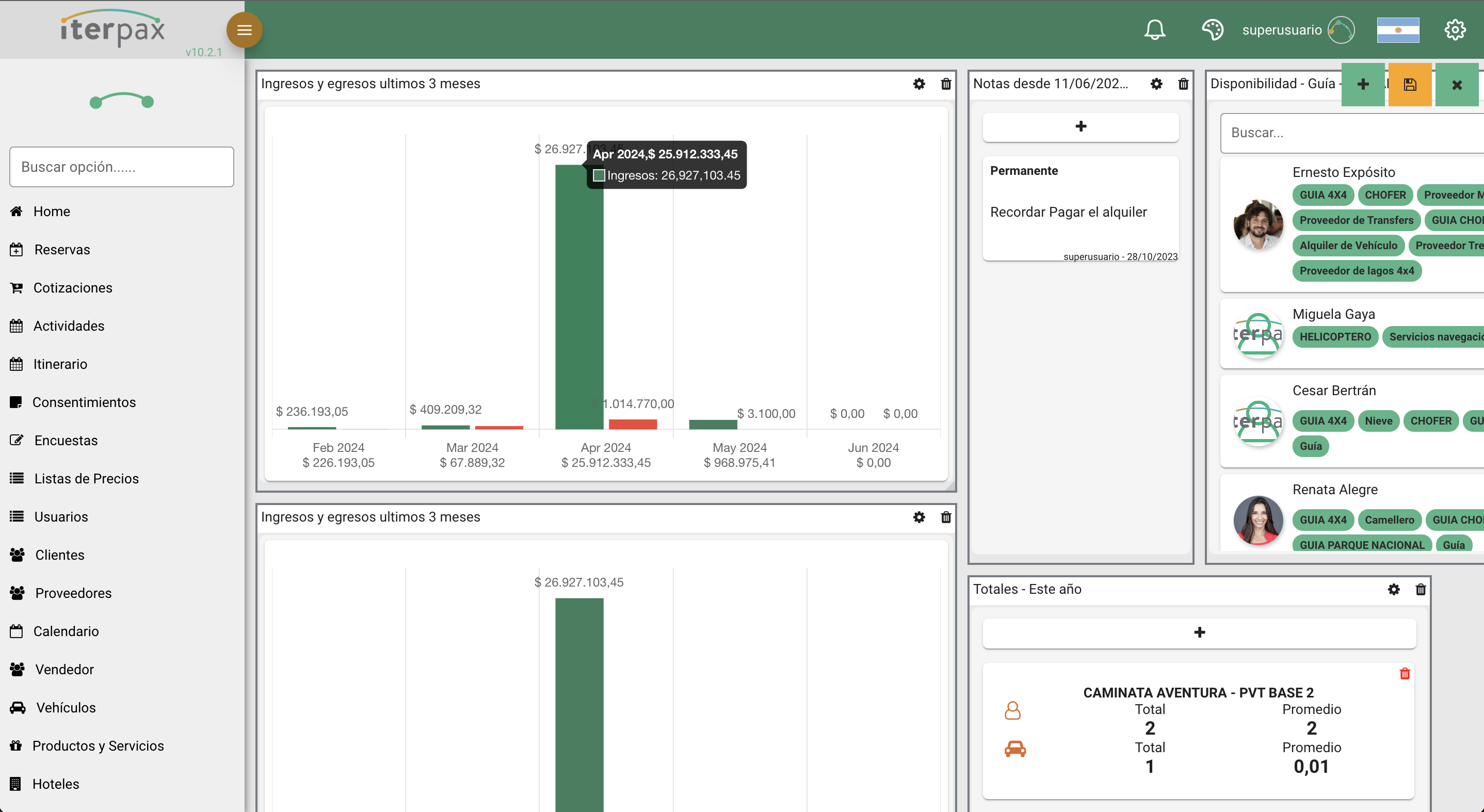Open Reservas in the sidebar
This screenshot has height=812, width=1484.
(x=61, y=249)
